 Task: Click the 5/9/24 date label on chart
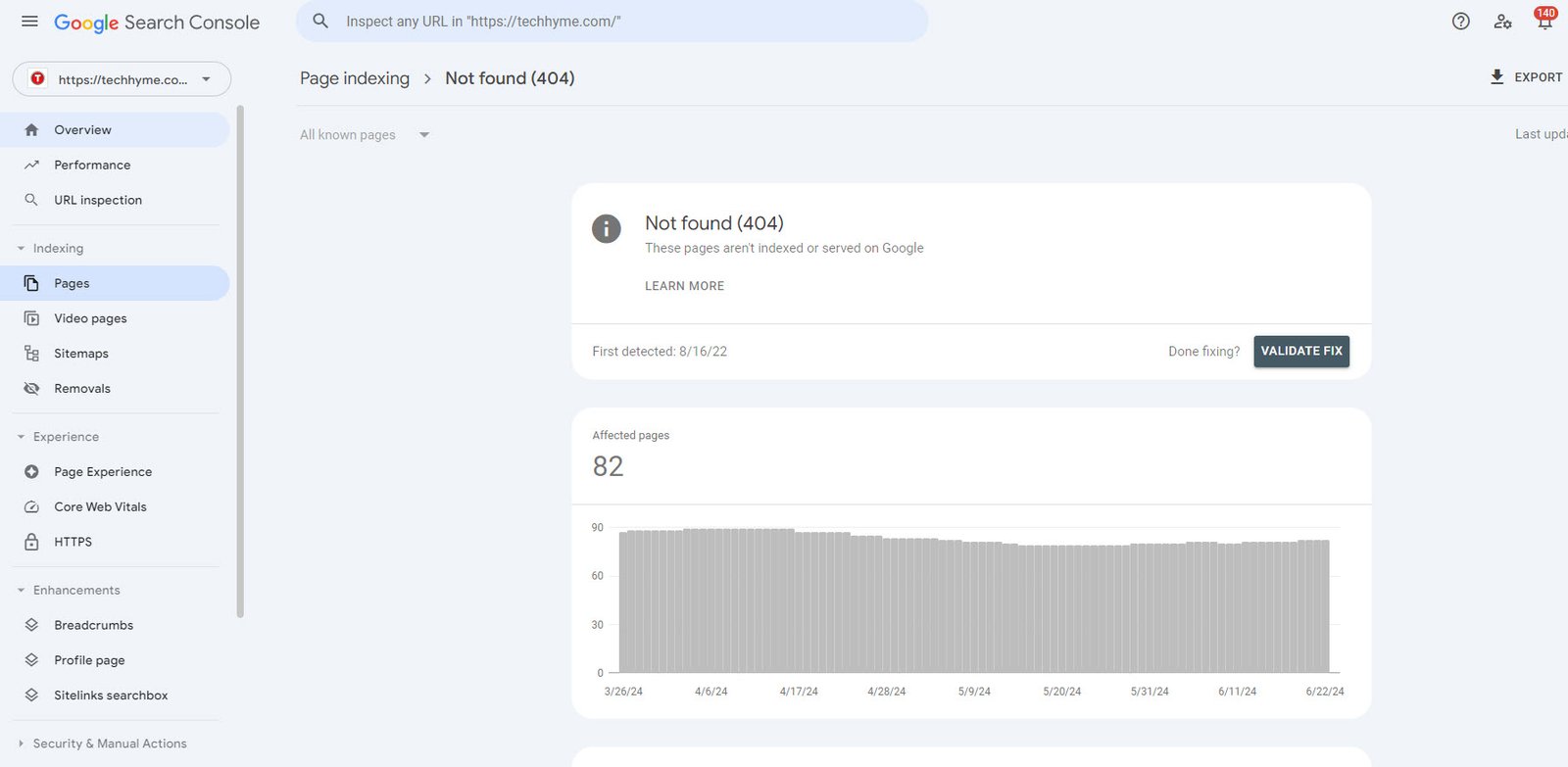[974, 692]
